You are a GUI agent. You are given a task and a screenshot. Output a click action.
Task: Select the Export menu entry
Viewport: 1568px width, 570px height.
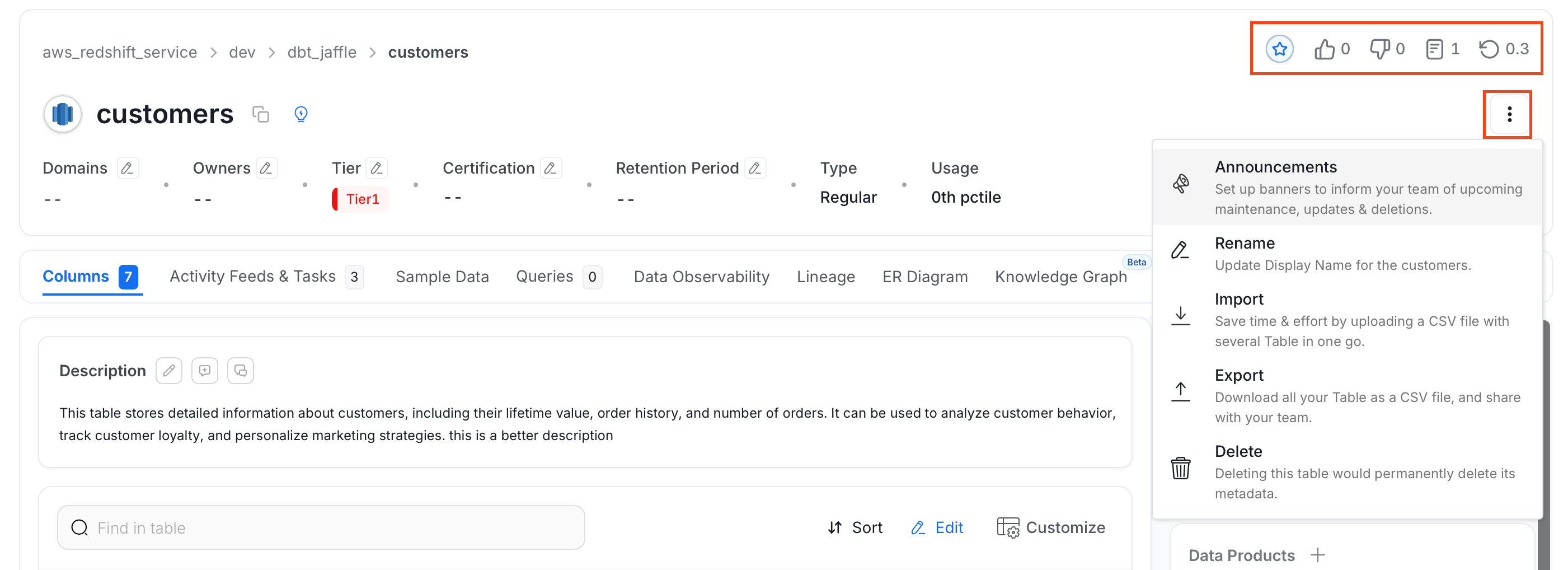point(1346,395)
